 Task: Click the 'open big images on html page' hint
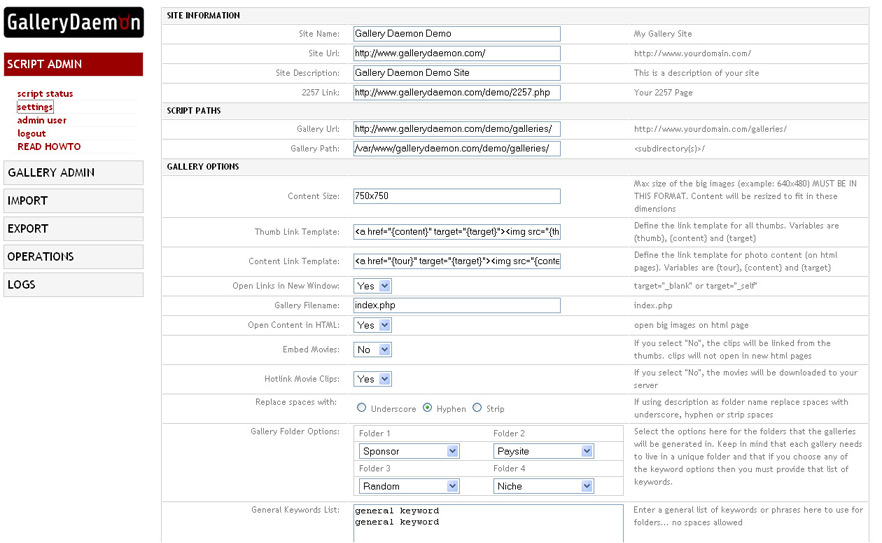pyautogui.click(x=691, y=325)
